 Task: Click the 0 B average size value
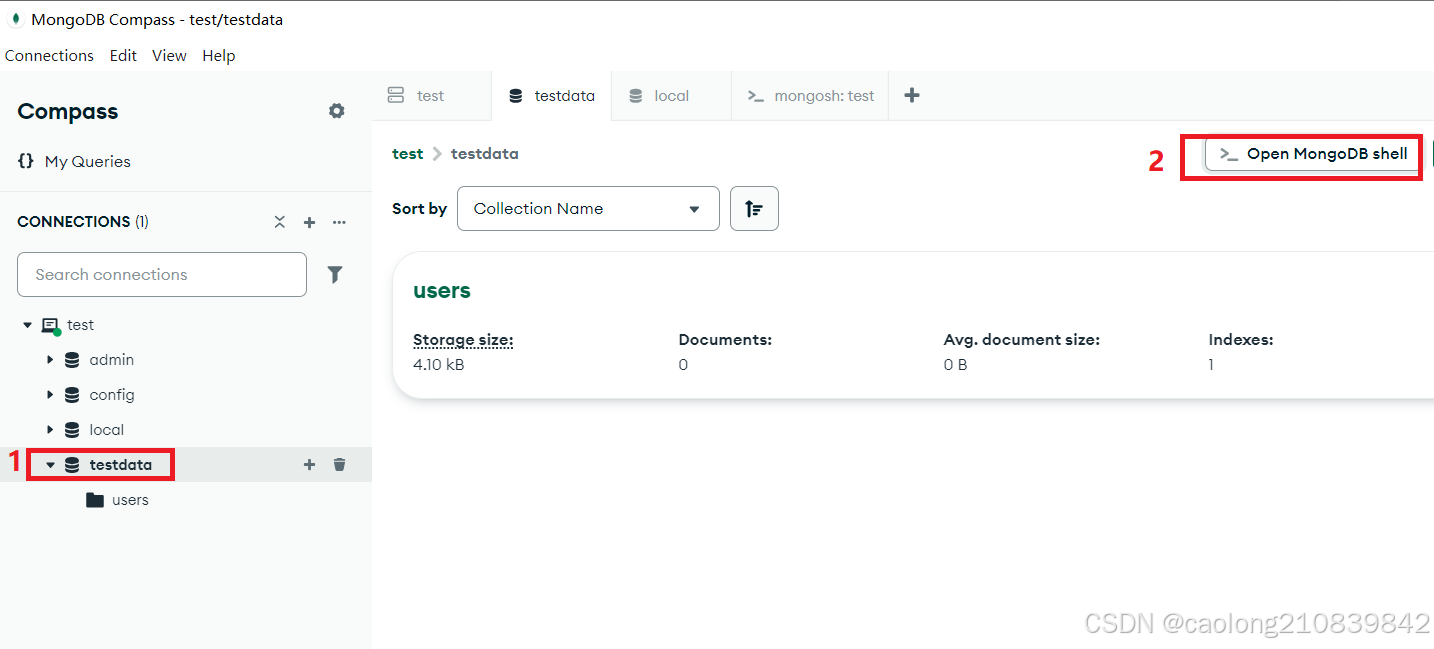pos(955,365)
